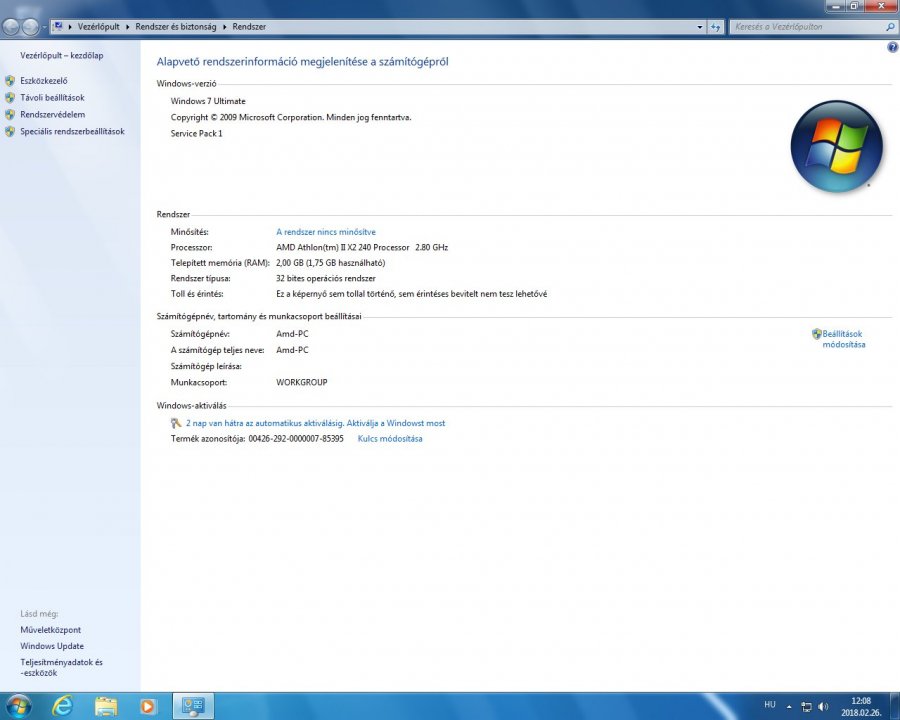Click the Forward navigation arrow button

click(30, 26)
